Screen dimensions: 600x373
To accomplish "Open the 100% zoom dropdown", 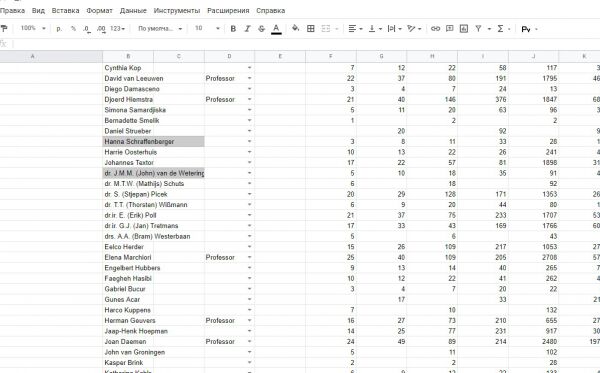I will click(33, 28).
